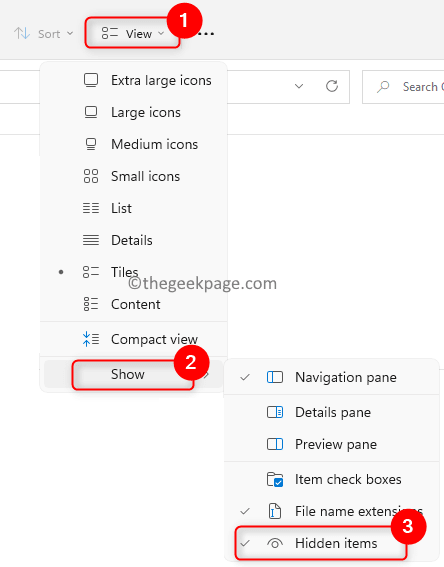The image size is (444, 567).
Task: Open the address bar history dropdown
Action: click(x=299, y=86)
